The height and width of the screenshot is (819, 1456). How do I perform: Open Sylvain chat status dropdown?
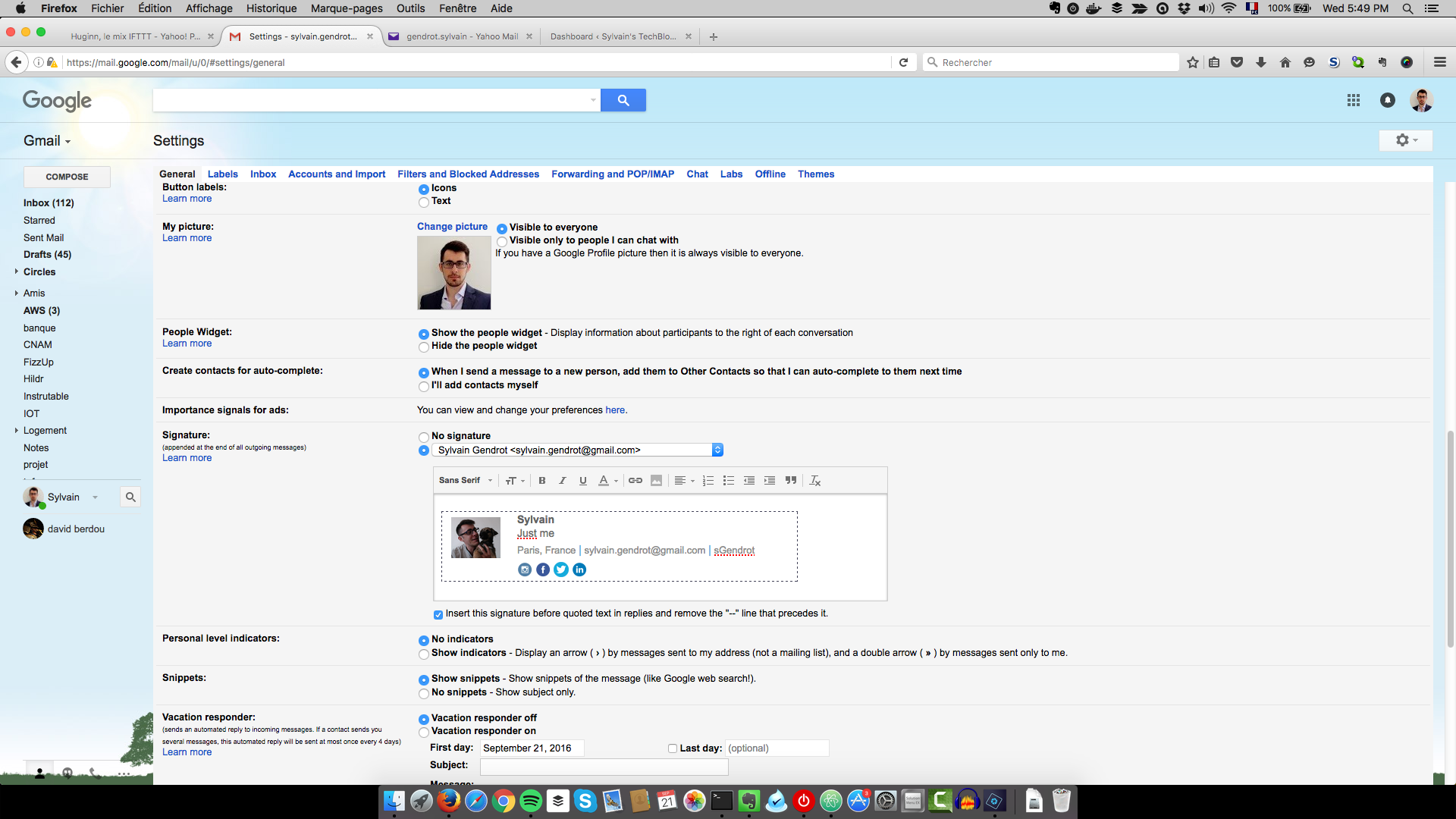click(x=95, y=497)
